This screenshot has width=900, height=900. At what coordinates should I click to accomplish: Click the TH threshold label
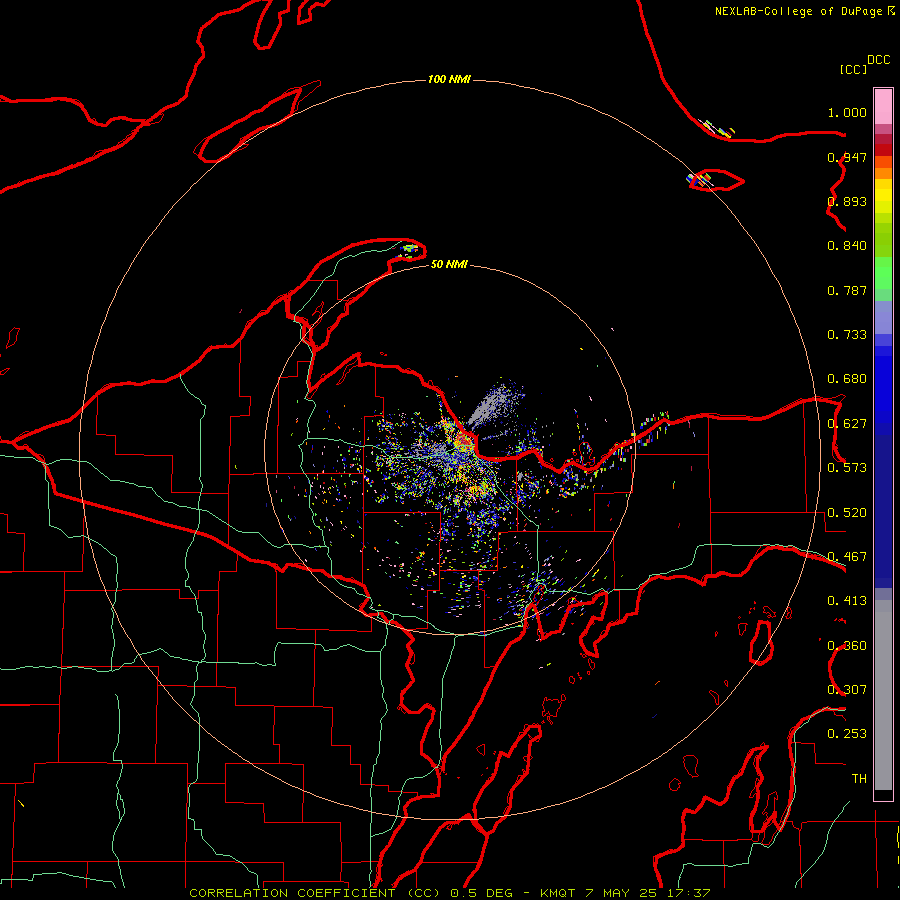click(x=859, y=779)
